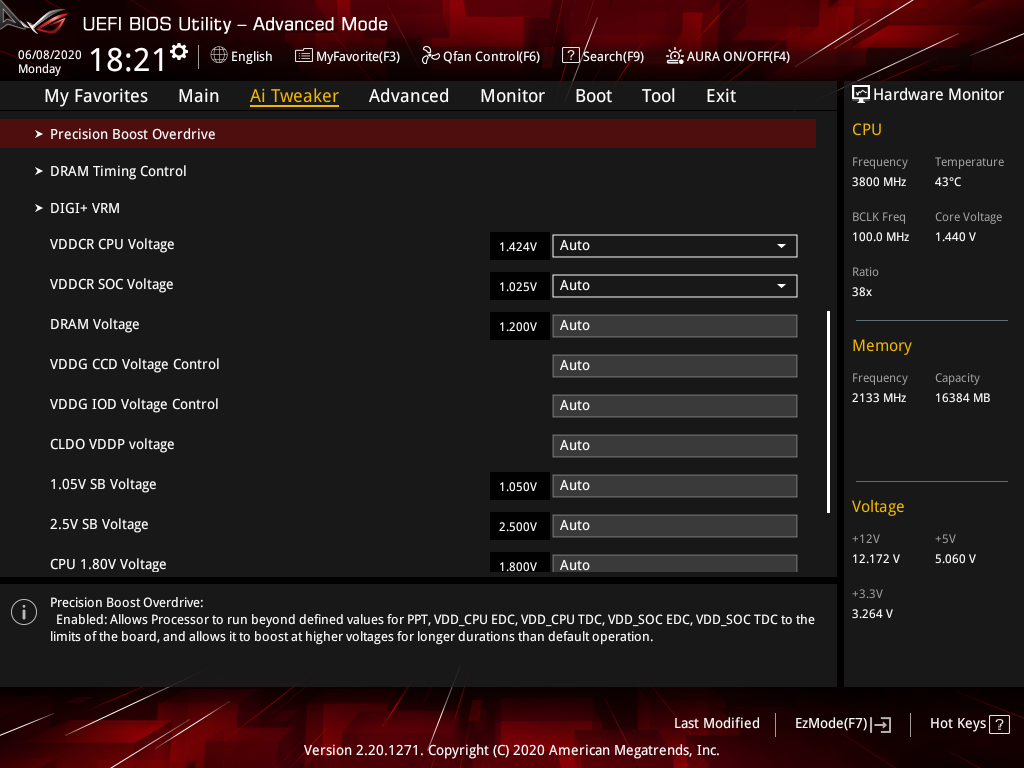Click the Search question mark icon
This screenshot has width=1024, height=768.
570,56
